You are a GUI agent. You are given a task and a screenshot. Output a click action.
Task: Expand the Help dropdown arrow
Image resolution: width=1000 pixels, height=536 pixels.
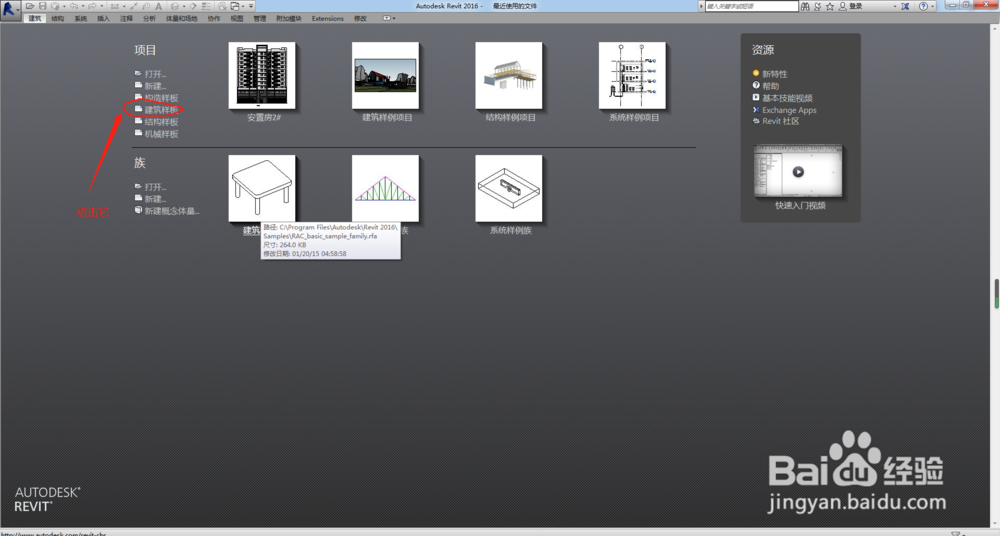click(932, 6)
